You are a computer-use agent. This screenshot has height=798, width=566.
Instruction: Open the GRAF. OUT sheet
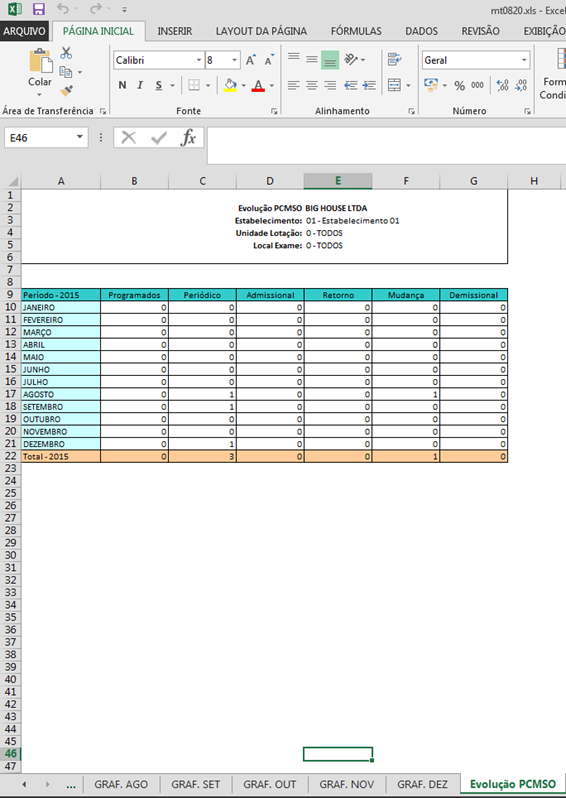[x=270, y=784]
